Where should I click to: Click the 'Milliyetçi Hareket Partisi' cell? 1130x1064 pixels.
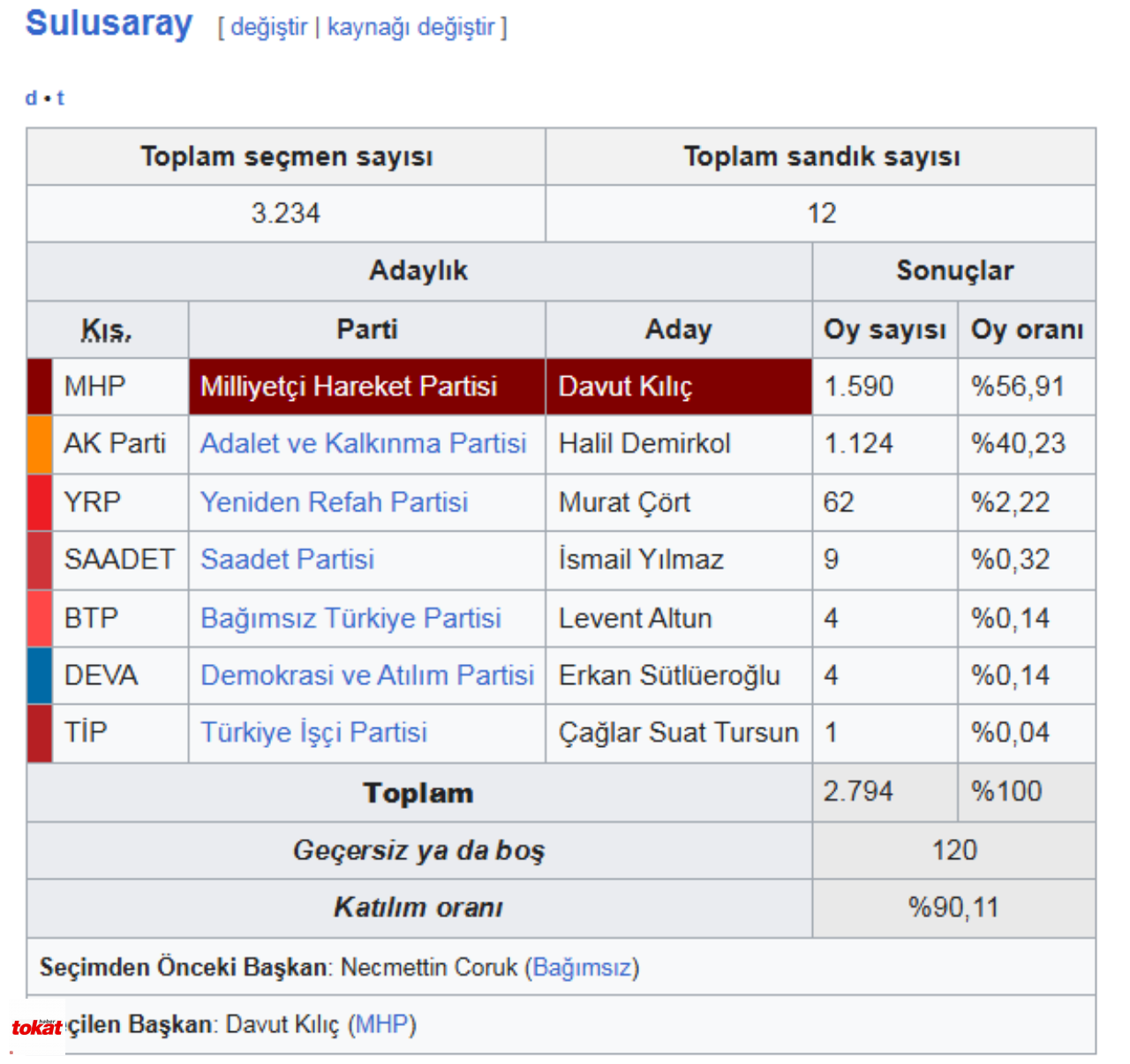click(x=367, y=386)
